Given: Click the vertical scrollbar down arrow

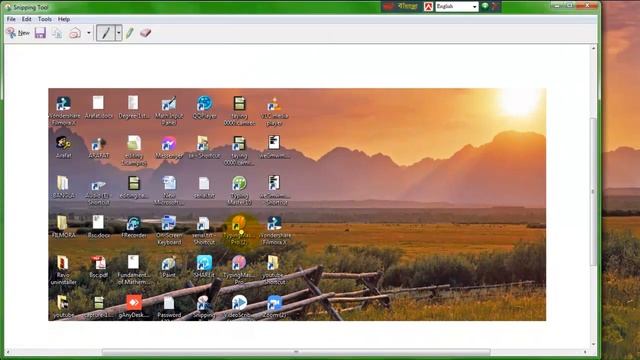Looking at the screenshot, I should (x=593, y=344).
